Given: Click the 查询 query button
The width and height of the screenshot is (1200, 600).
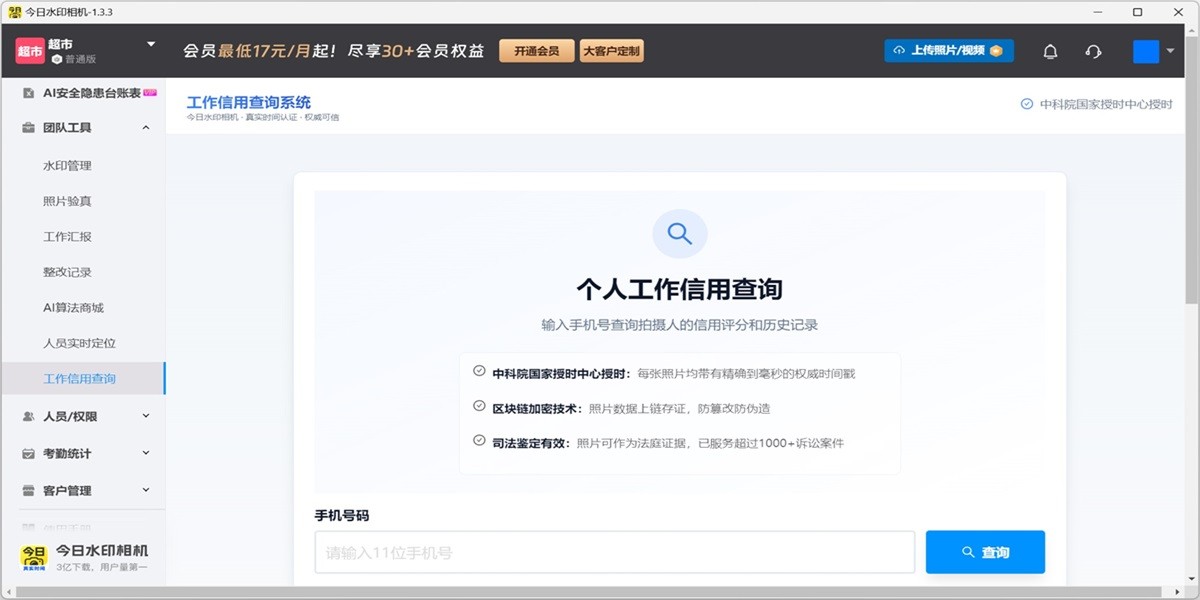Looking at the screenshot, I should tap(985, 551).
